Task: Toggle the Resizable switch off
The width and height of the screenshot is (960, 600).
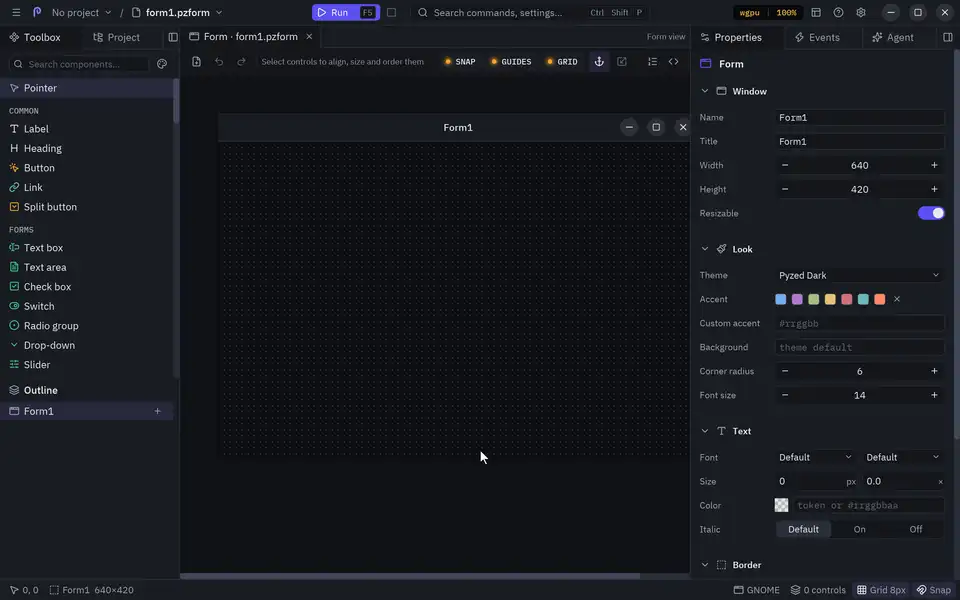Action: pos(931,213)
